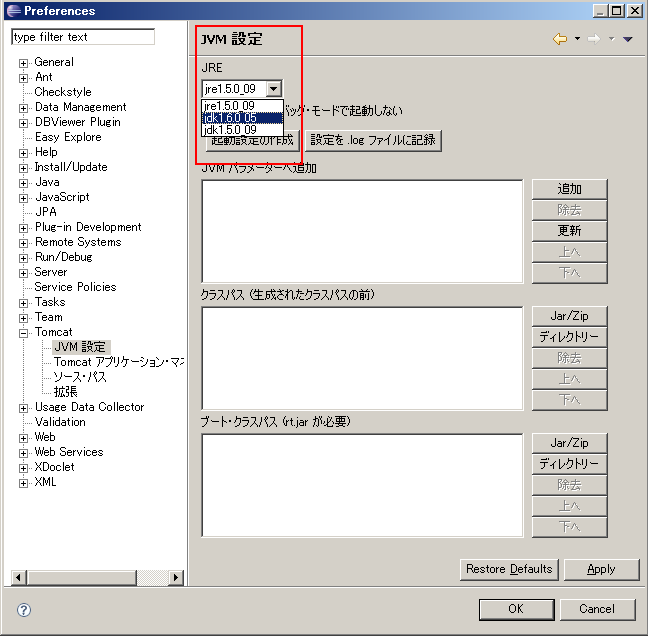Viewport: 648px width, 636px height.
Task: Click the Apply button
Action: (602, 569)
